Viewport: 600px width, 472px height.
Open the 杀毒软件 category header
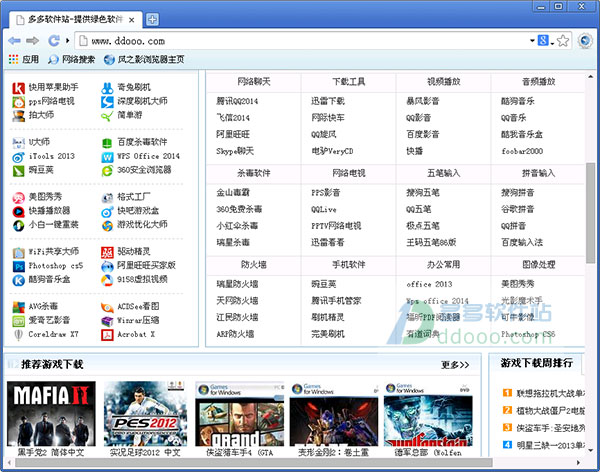click(253, 173)
